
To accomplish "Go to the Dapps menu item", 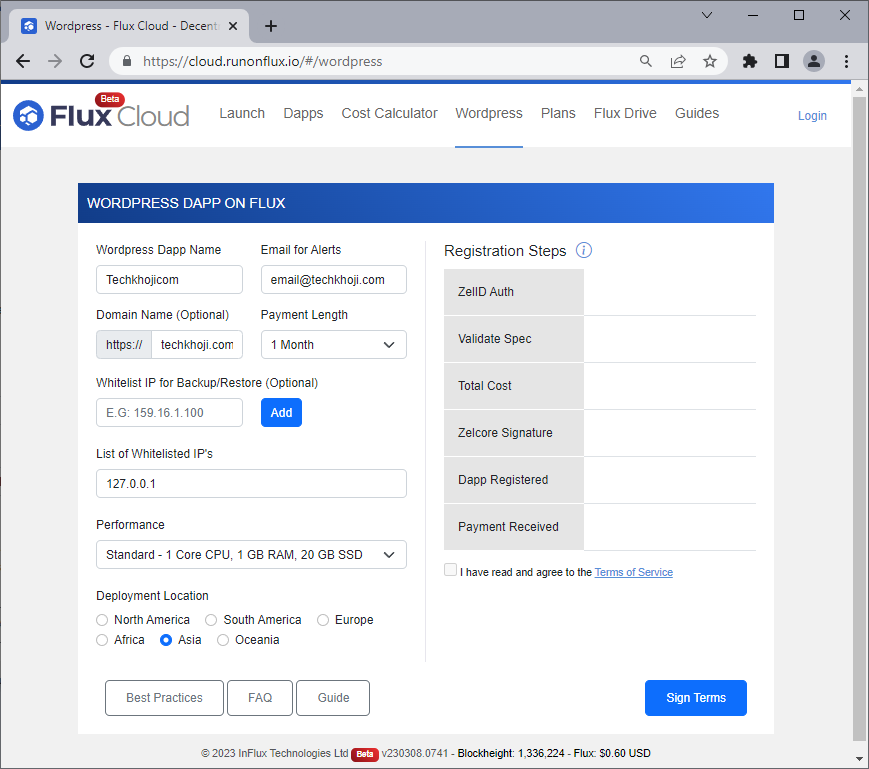I will 303,113.
